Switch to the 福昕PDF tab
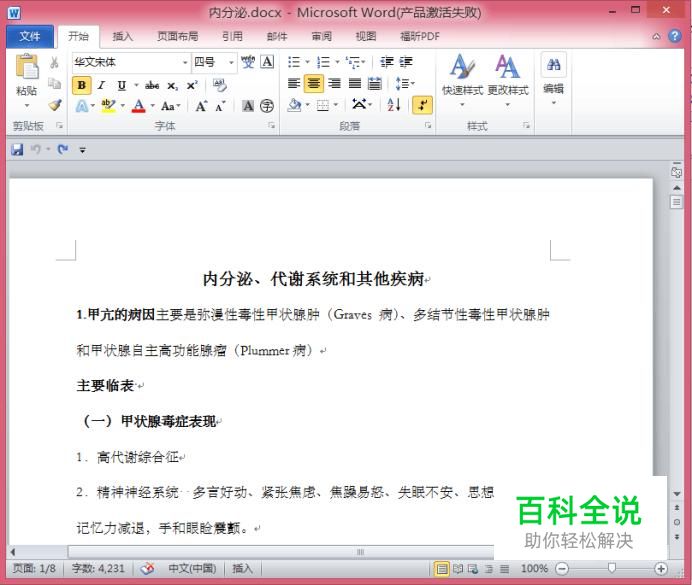The width and height of the screenshot is (692, 585). pyautogui.click(x=420, y=36)
